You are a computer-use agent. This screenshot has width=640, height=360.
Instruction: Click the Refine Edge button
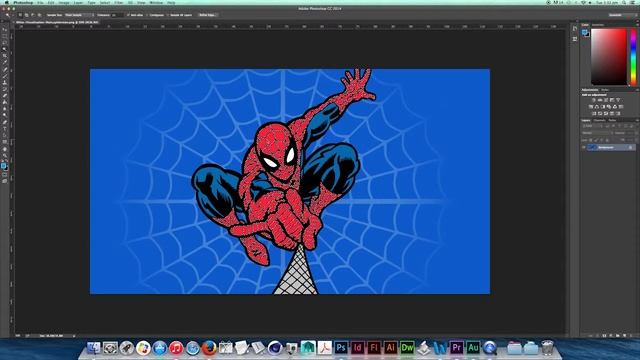point(207,15)
